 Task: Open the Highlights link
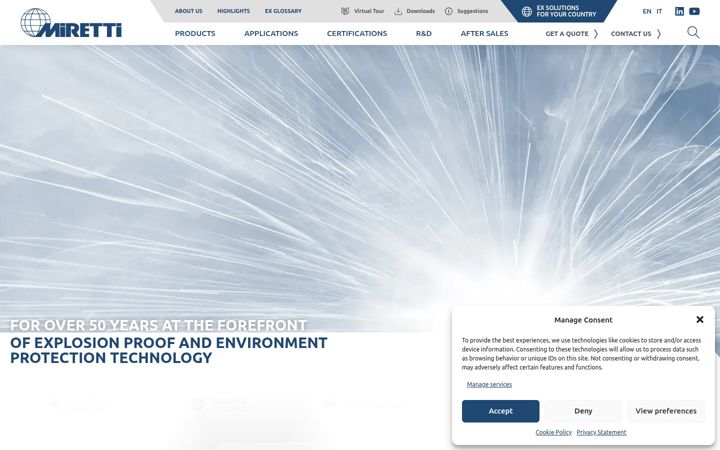(x=233, y=11)
